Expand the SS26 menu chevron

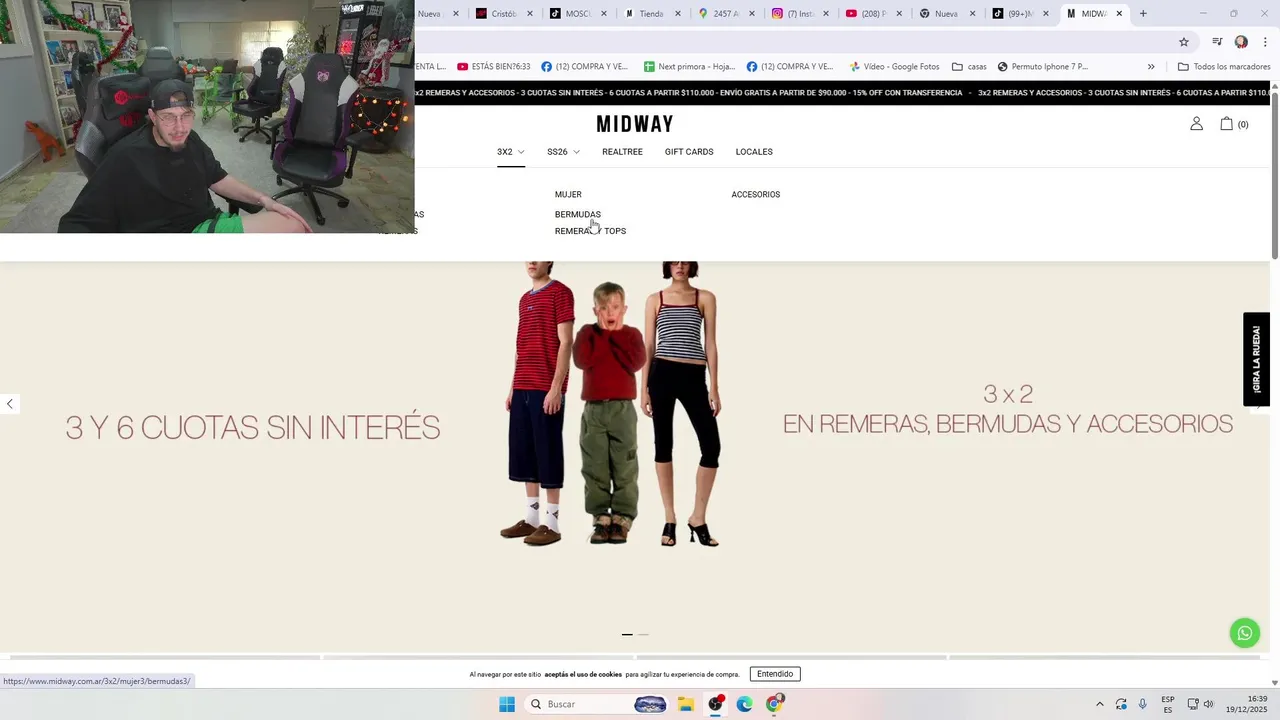(576, 152)
